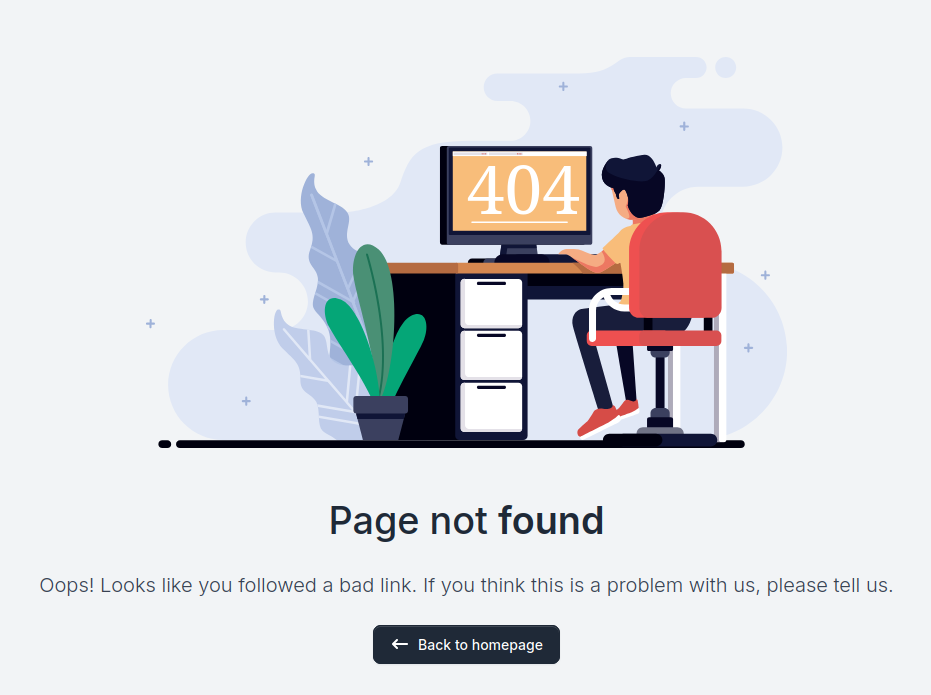Click the bottom desk drawer
This screenshot has height=695, width=931.
coord(492,407)
